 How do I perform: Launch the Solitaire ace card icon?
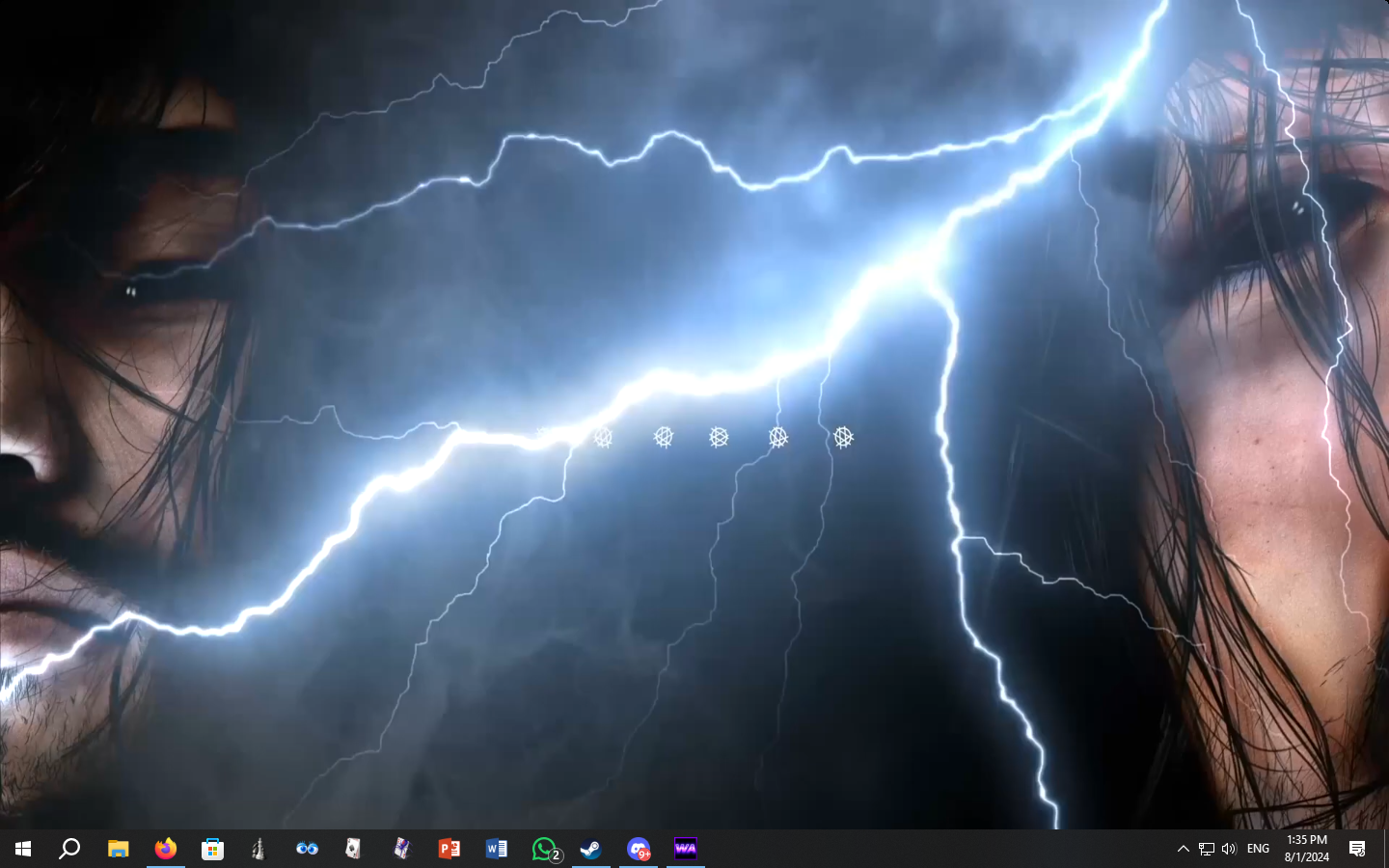pyautogui.click(x=354, y=849)
